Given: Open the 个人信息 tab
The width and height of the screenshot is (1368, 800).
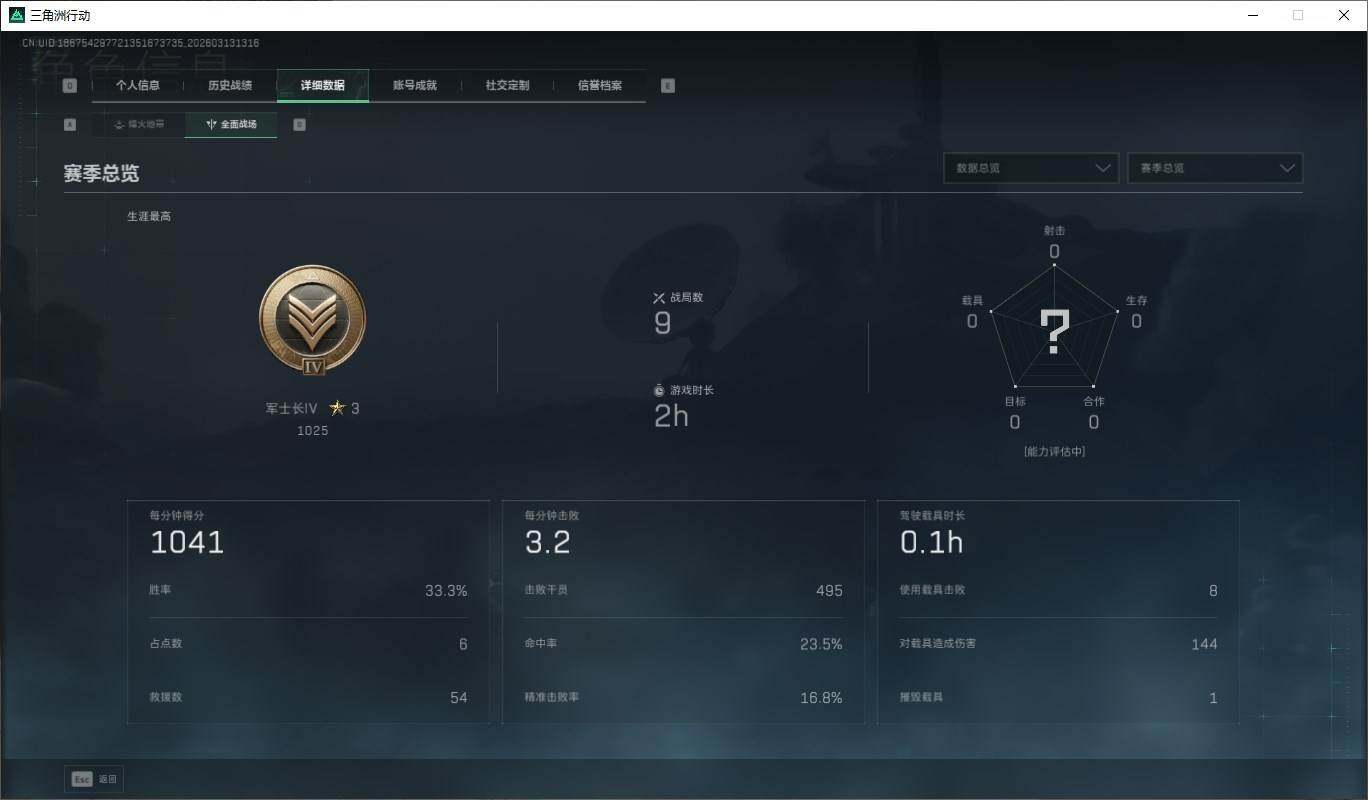Looking at the screenshot, I should tap(138, 86).
